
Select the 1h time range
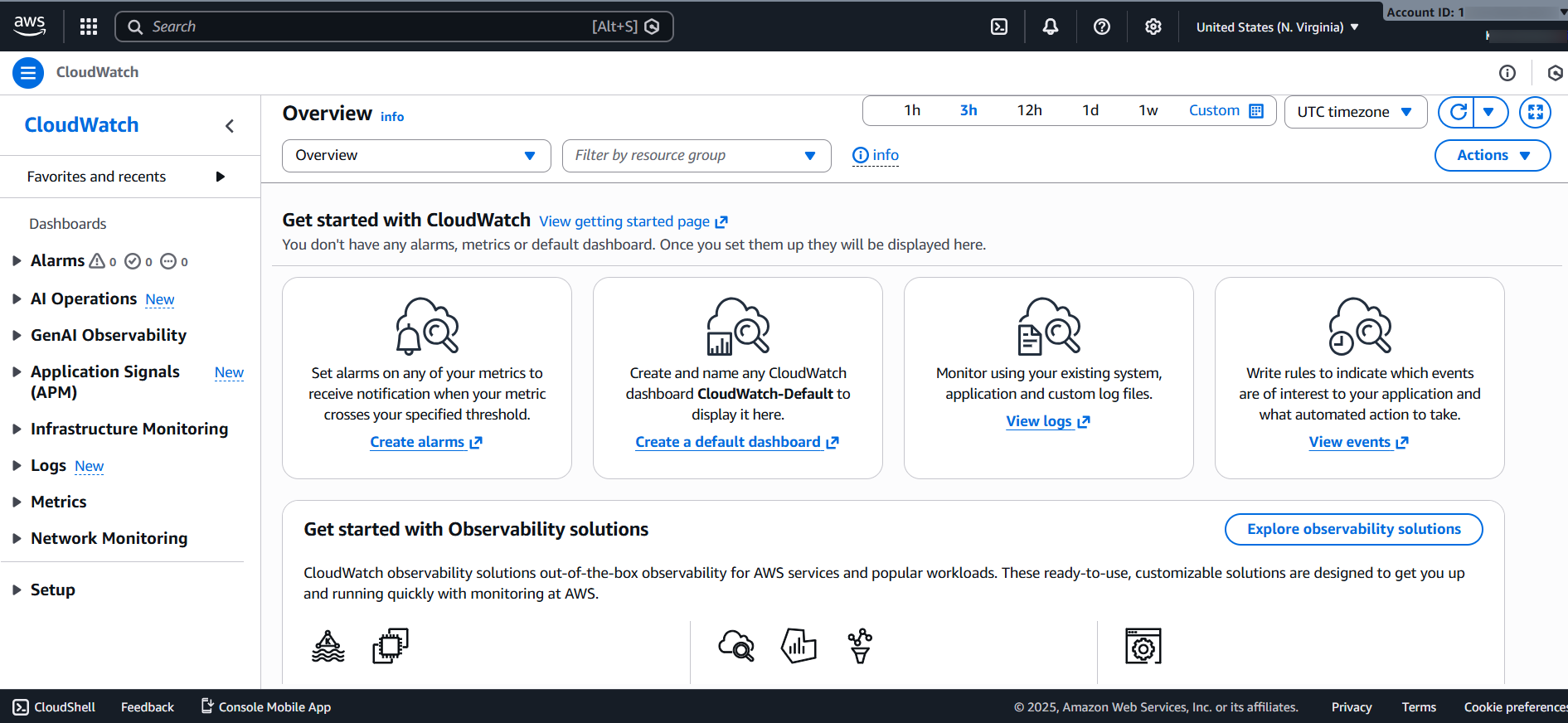click(912, 110)
